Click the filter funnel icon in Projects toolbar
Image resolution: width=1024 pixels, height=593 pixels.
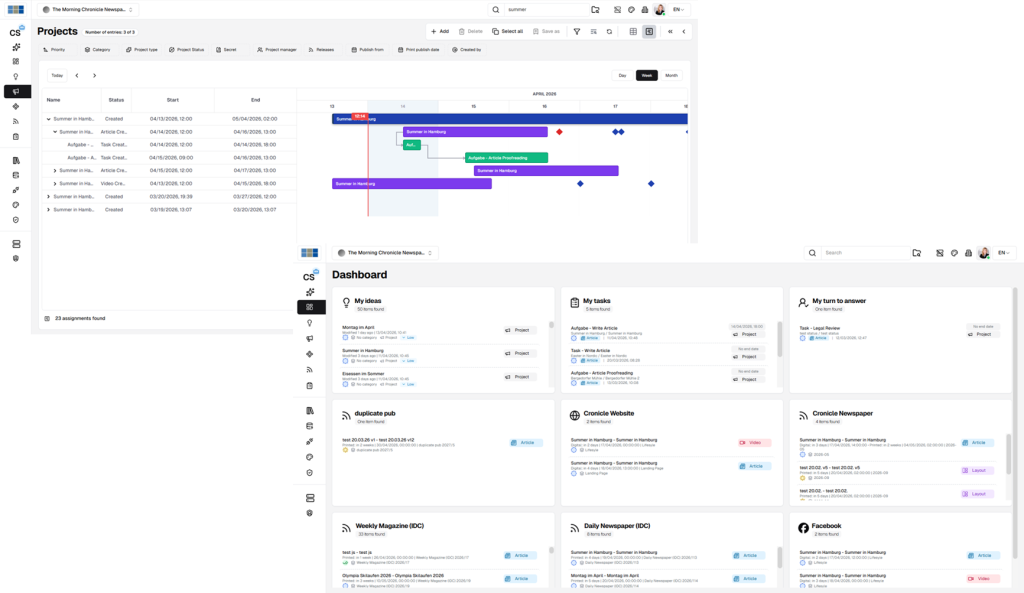(576, 31)
